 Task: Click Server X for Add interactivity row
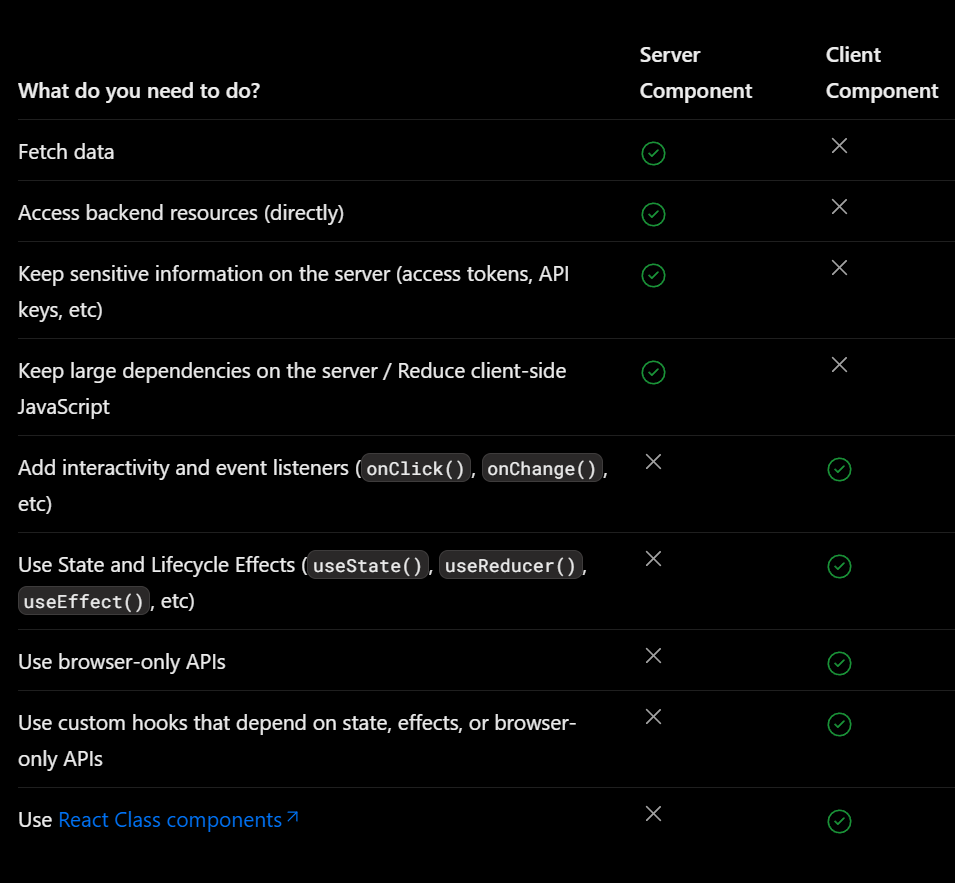pyautogui.click(x=653, y=462)
